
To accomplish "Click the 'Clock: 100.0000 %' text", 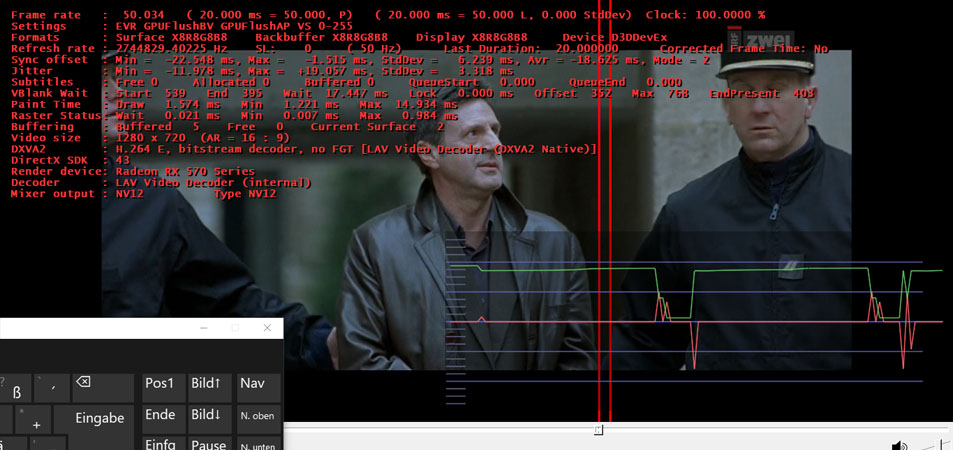I will [x=706, y=15].
